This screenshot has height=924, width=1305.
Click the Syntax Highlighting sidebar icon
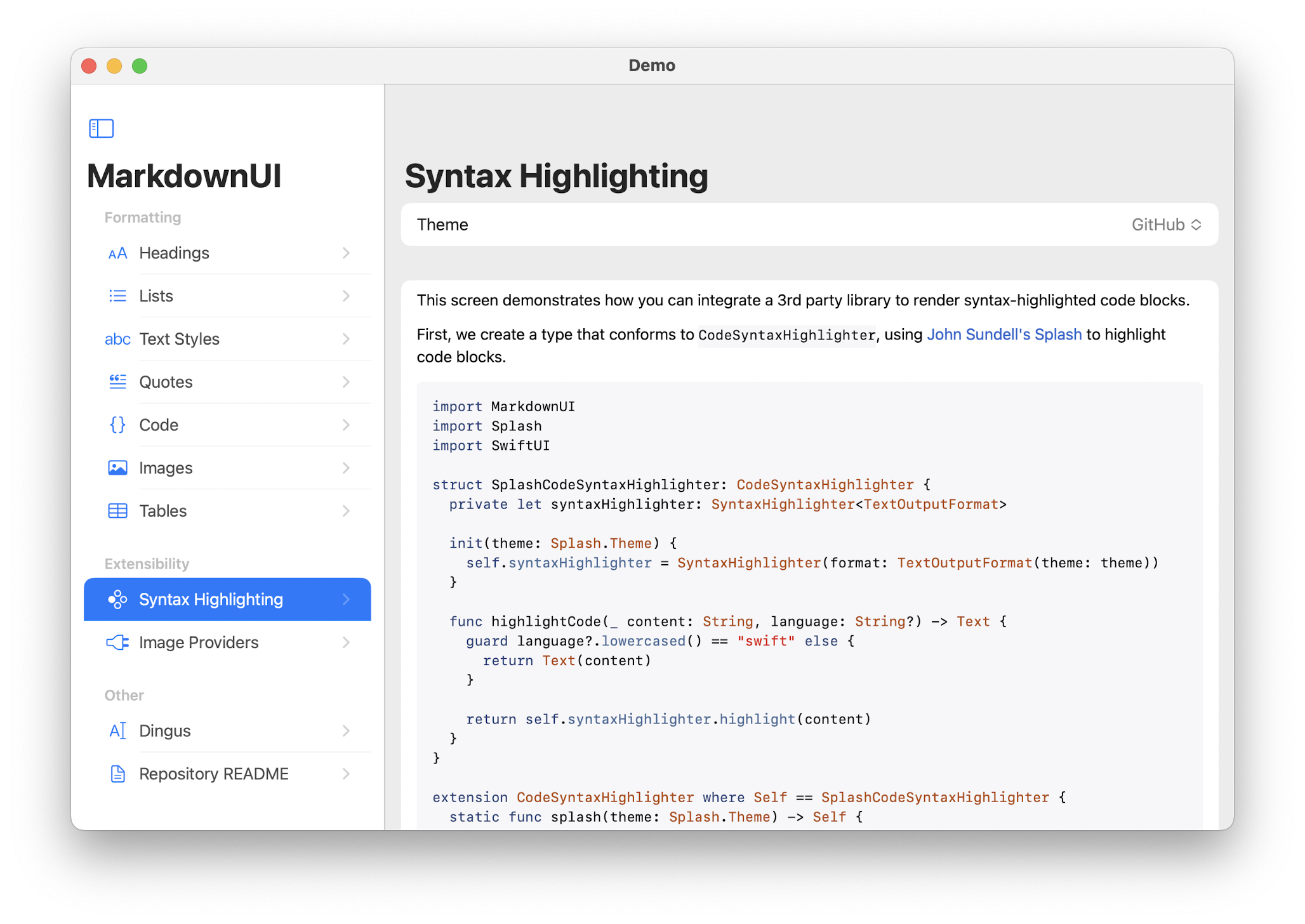pos(118,599)
